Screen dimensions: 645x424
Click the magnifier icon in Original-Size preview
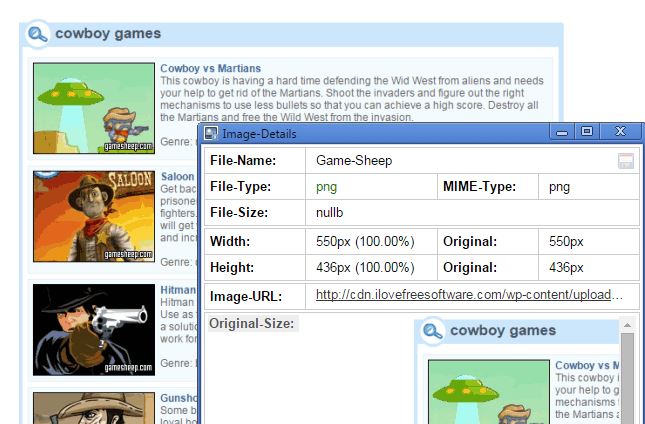click(x=432, y=331)
